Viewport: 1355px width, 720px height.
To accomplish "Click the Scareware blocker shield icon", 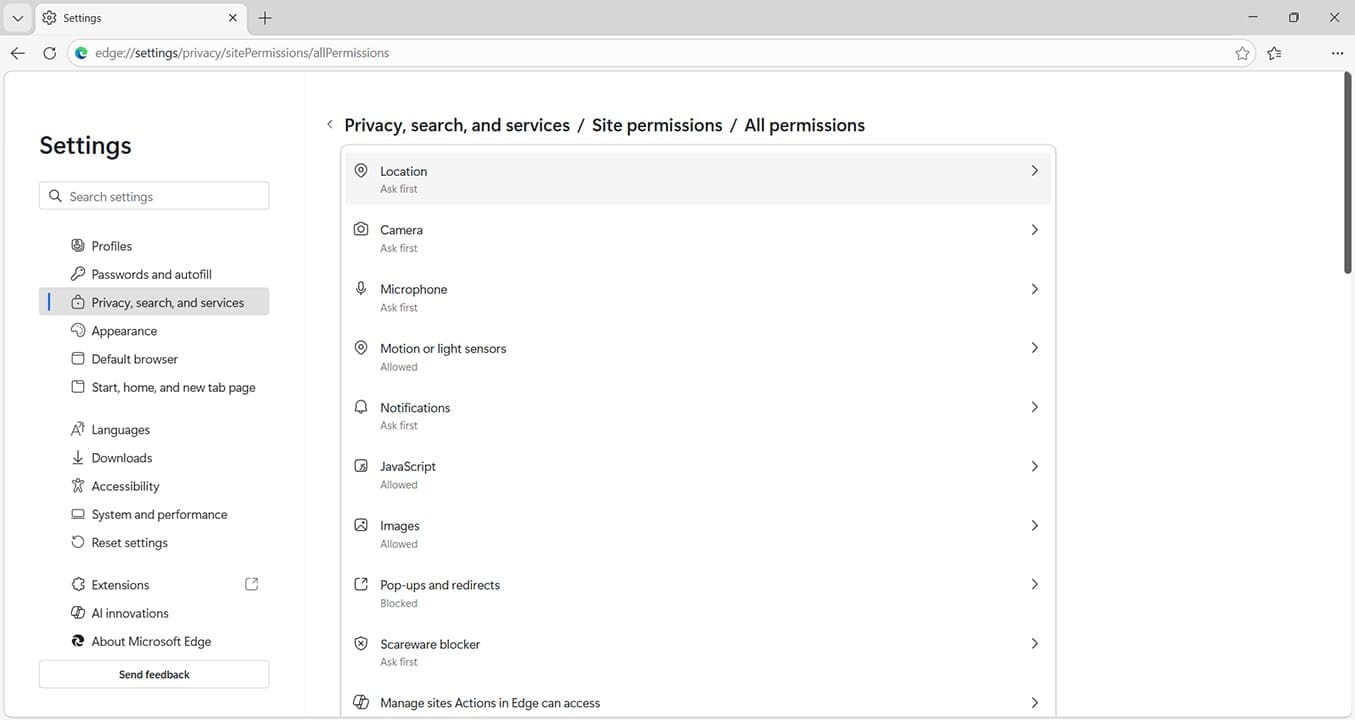I will tap(361, 643).
